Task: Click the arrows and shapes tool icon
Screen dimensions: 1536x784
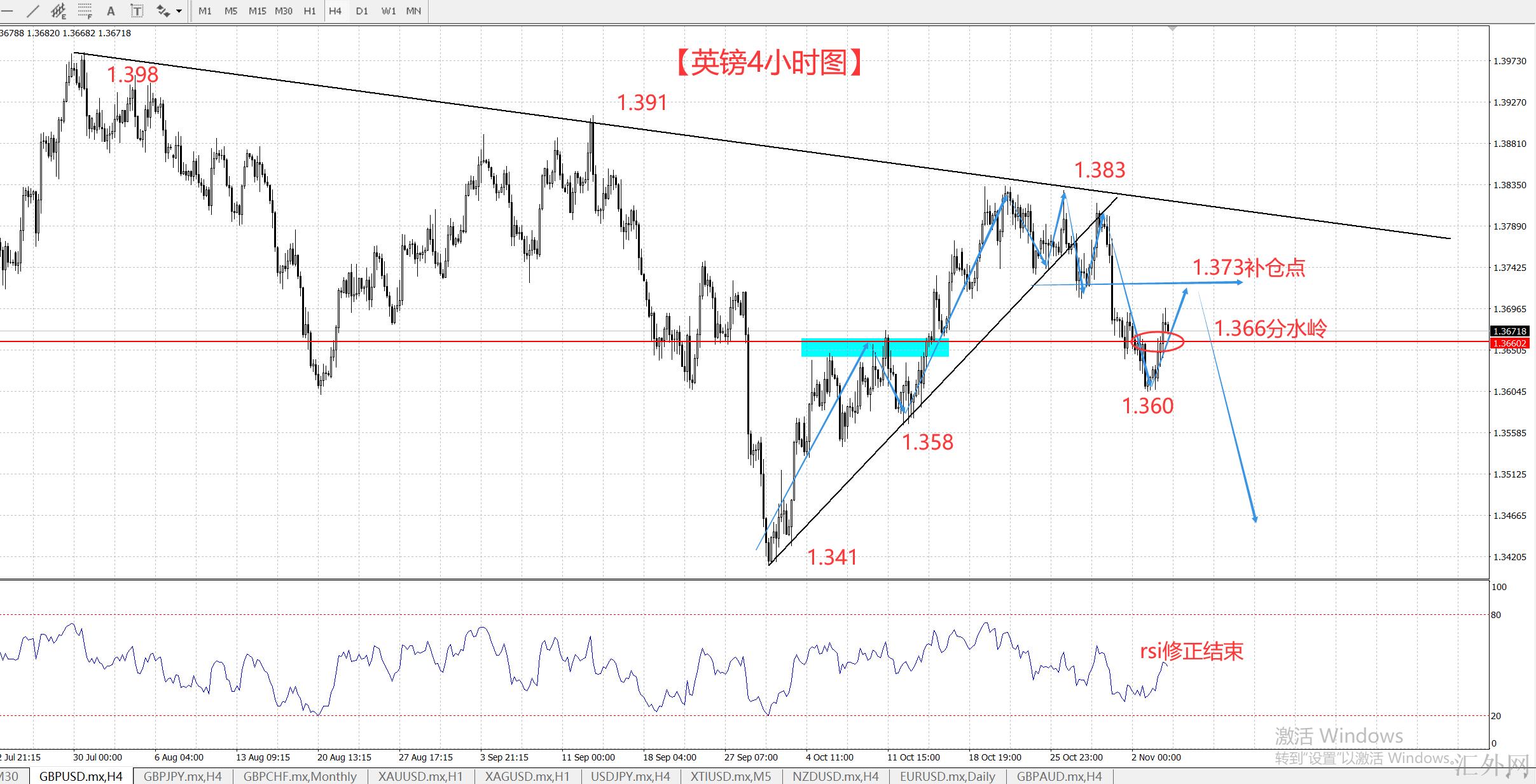Action: click(x=163, y=11)
